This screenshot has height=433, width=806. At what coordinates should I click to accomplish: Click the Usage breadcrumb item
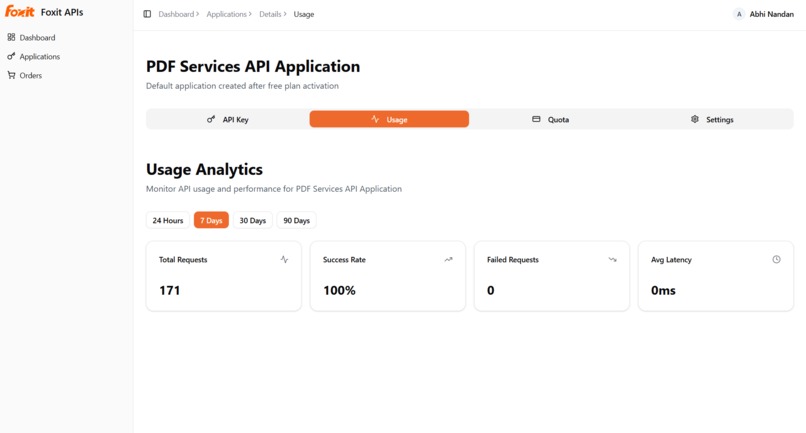pyautogui.click(x=304, y=14)
